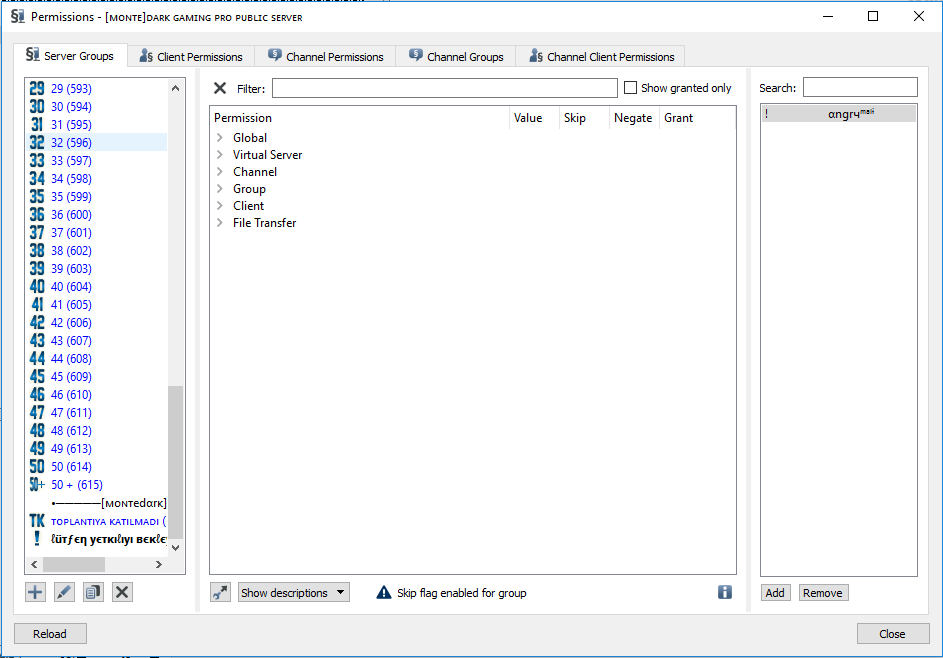Click horizontal scrollbar left arrow in group list
Viewport: 943px width, 658px height.
coord(34,564)
